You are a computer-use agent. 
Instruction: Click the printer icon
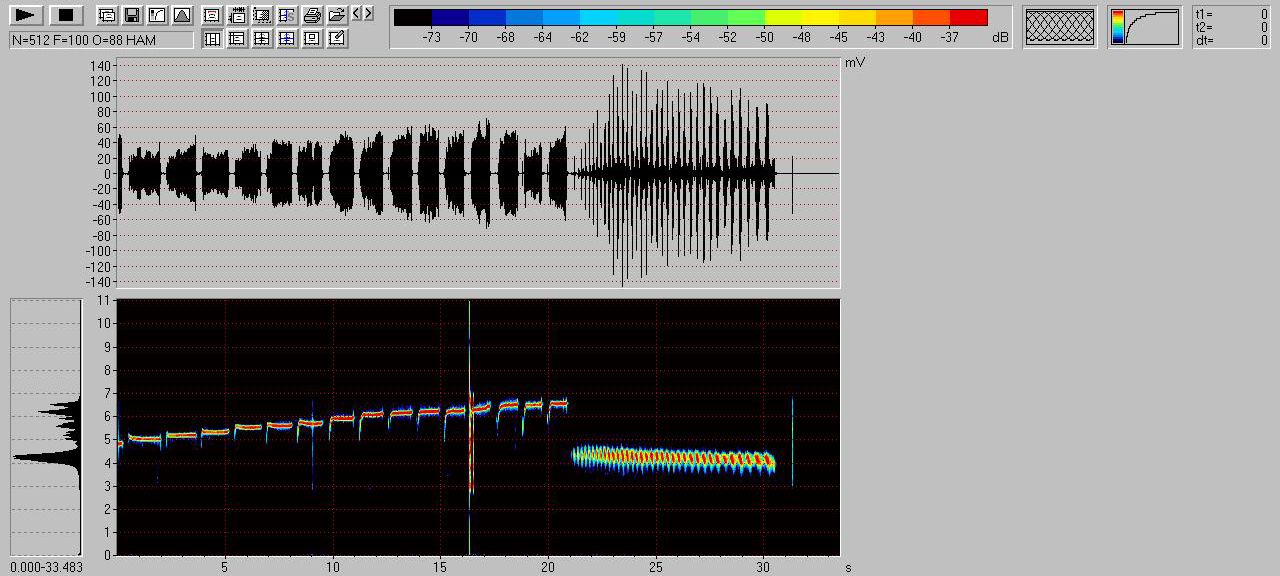click(312, 15)
